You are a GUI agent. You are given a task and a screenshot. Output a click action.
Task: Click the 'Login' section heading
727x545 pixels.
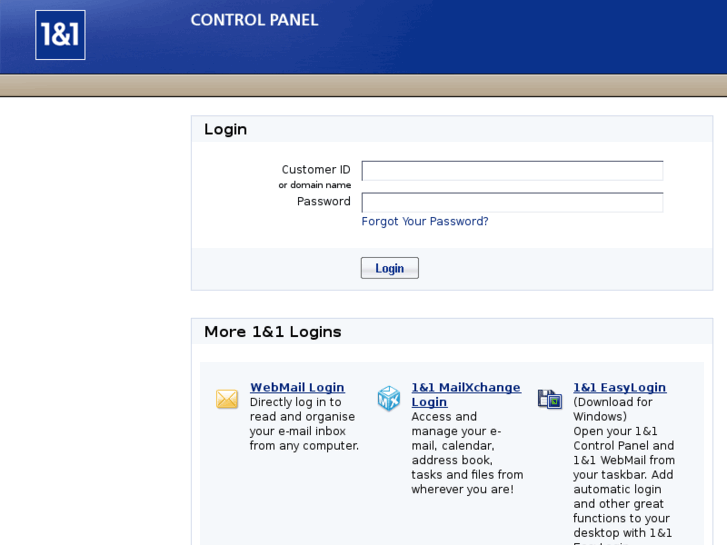click(225, 129)
